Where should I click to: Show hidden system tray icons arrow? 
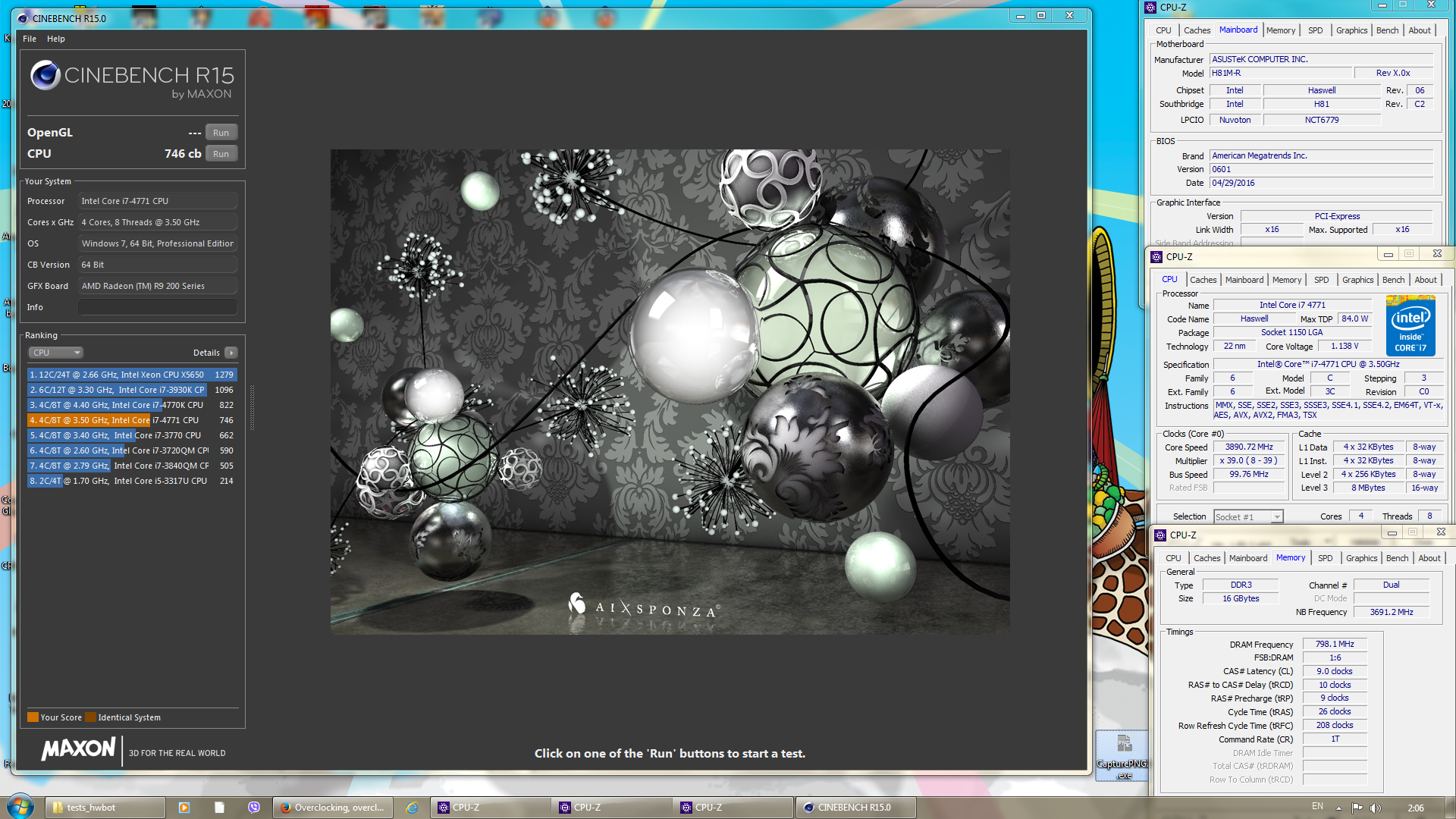(1338, 808)
